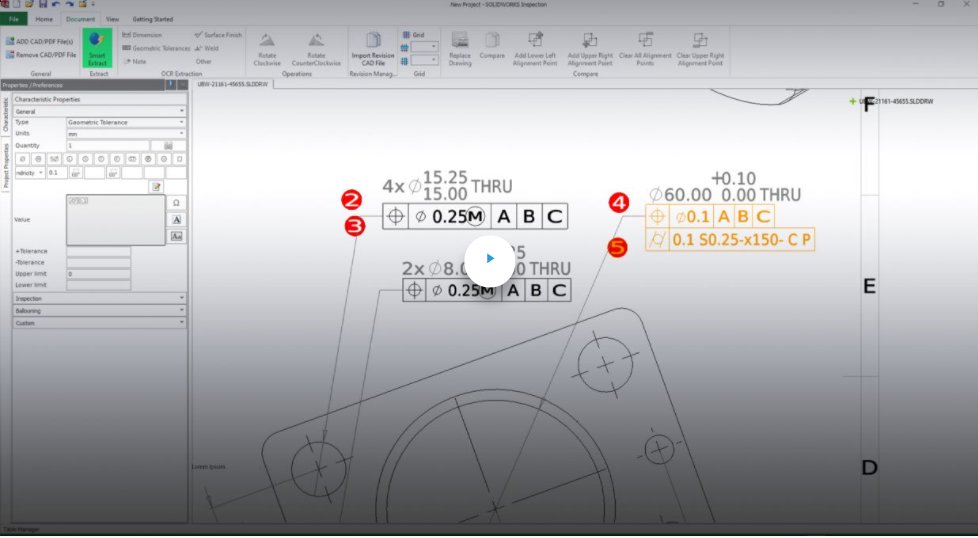
Task: Open the View ribbon tab
Action: click(x=112, y=19)
